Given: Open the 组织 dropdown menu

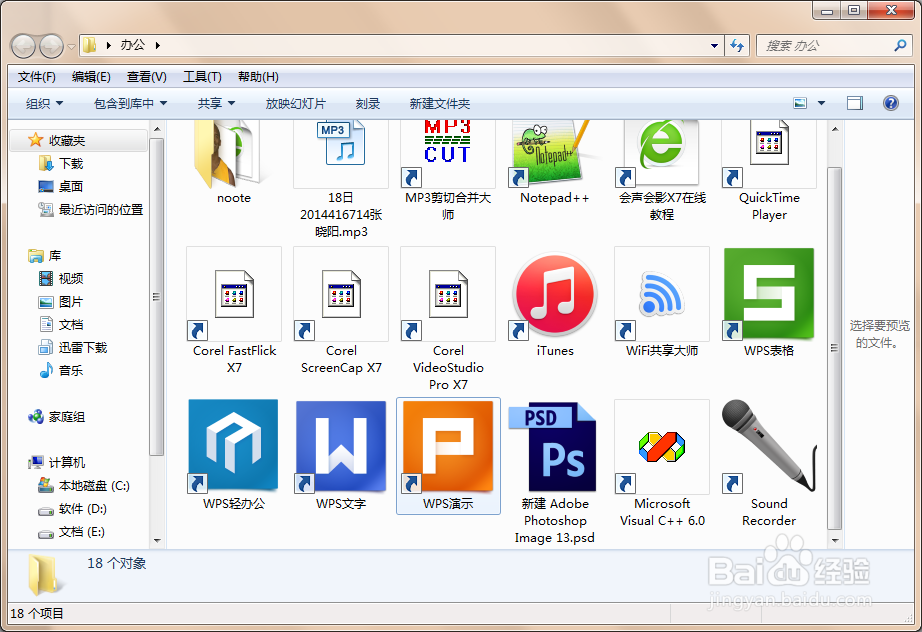Looking at the screenshot, I should pyautogui.click(x=44, y=103).
